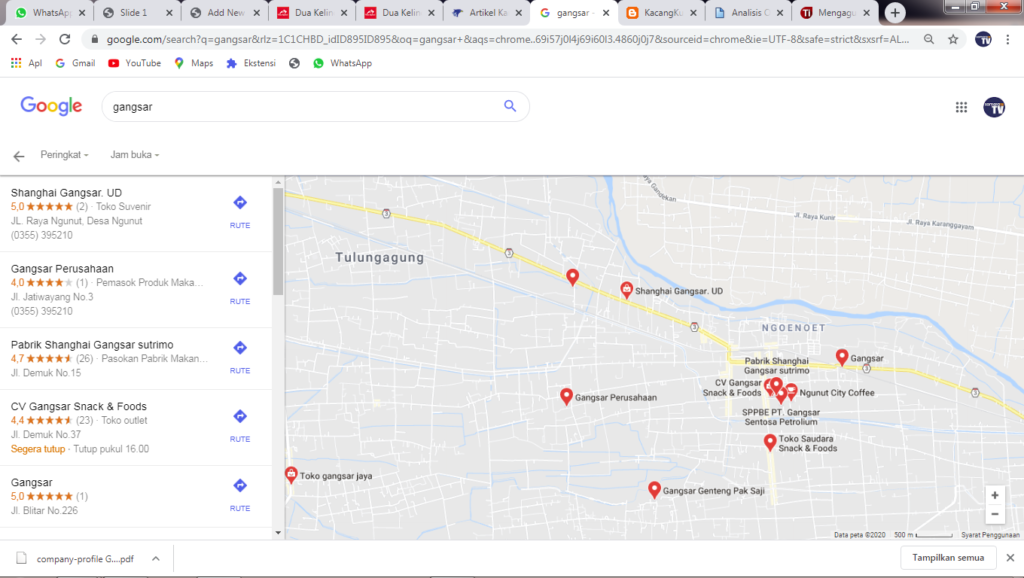
Task: Get route to Gangsar on Jl. Blitar
Action: pos(240,494)
